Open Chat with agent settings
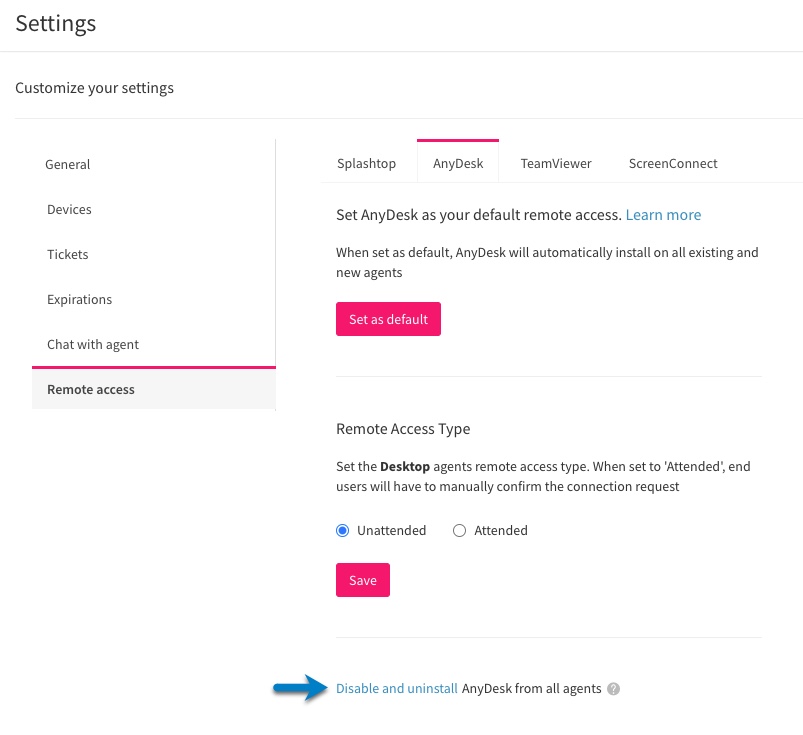The image size is (803, 735). 93,345
